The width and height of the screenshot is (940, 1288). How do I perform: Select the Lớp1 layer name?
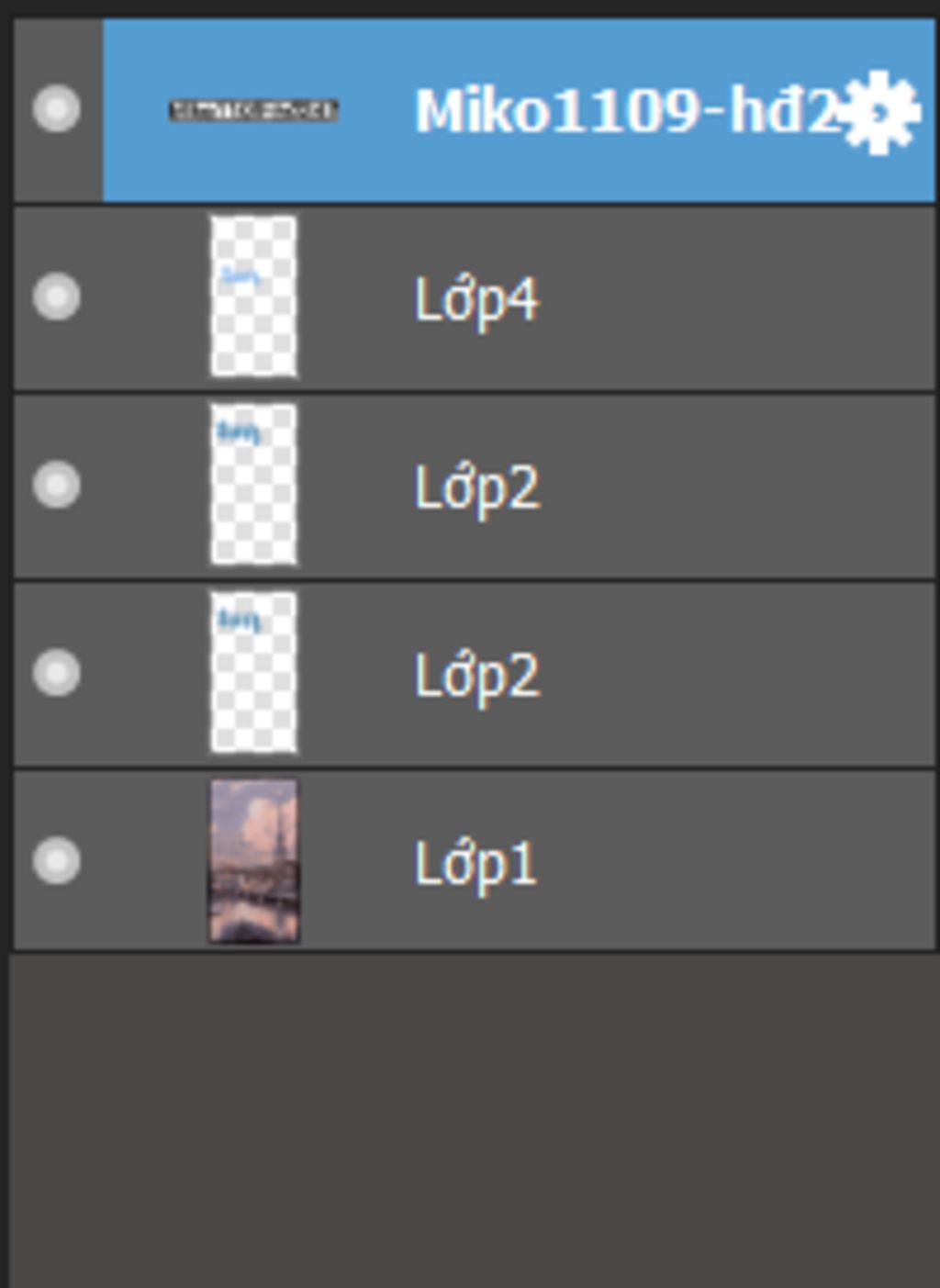(x=476, y=864)
